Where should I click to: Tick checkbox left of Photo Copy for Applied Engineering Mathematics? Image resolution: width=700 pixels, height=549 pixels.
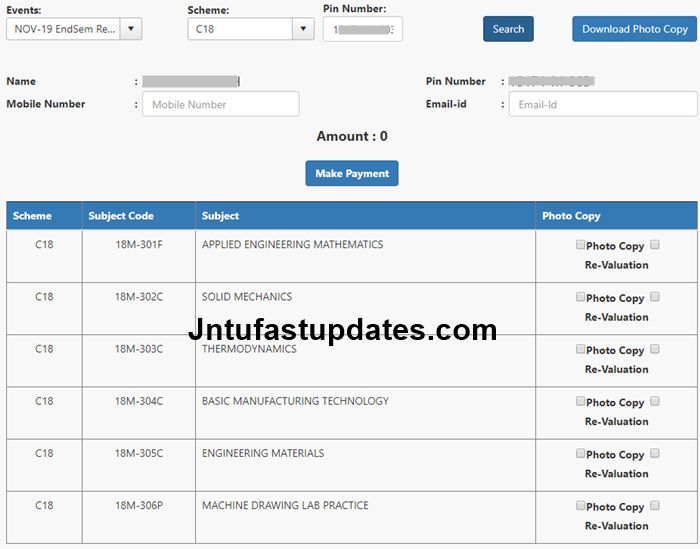click(580, 244)
